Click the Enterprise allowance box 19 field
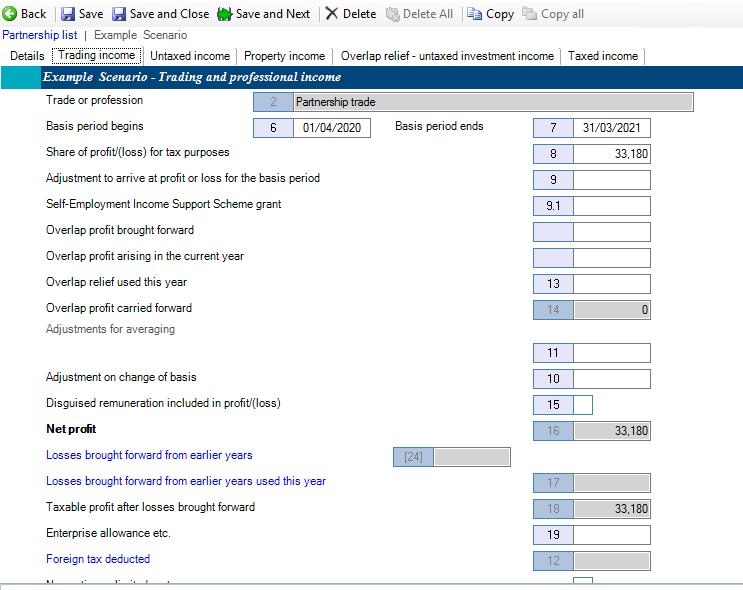The width and height of the screenshot is (743, 590). (612, 535)
